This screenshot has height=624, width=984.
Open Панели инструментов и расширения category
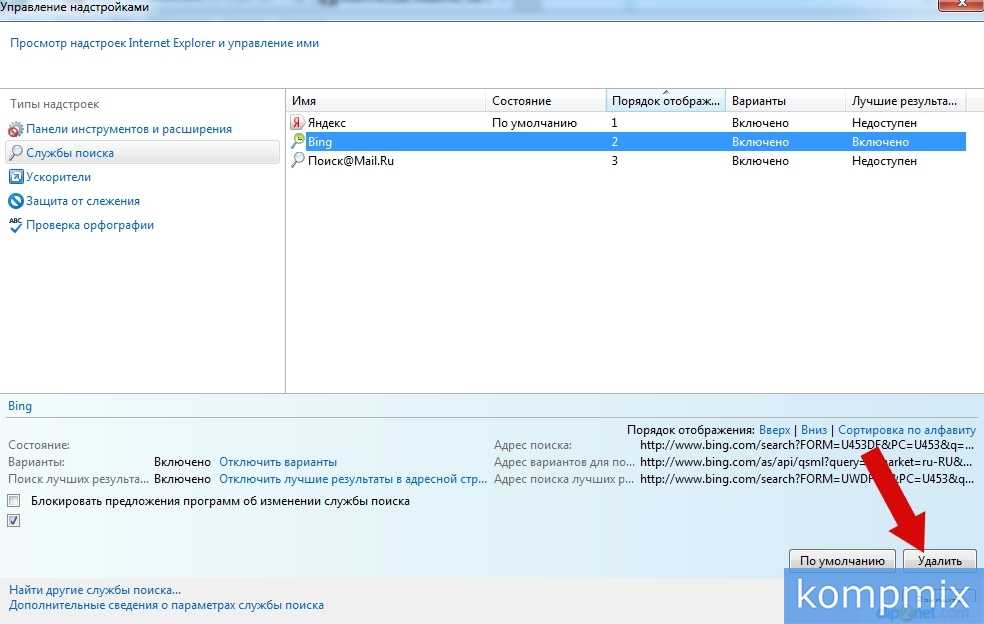point(129,129)
